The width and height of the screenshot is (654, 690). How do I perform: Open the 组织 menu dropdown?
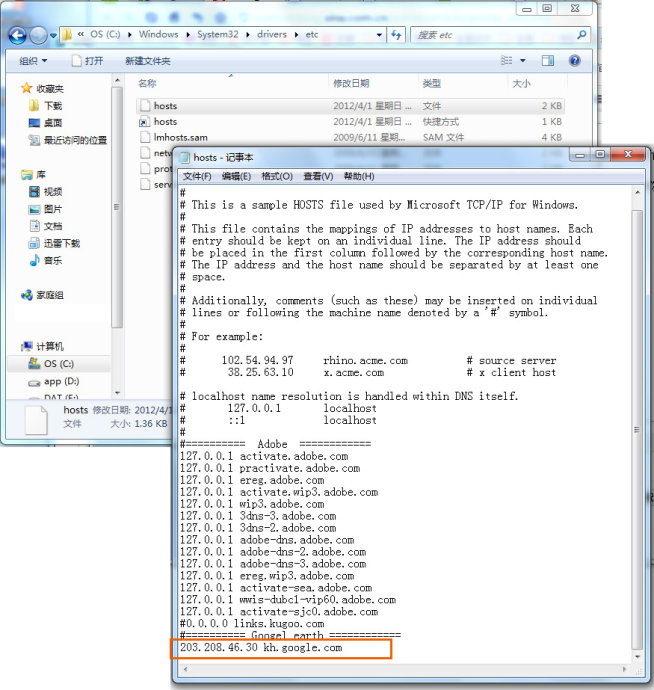33,61
